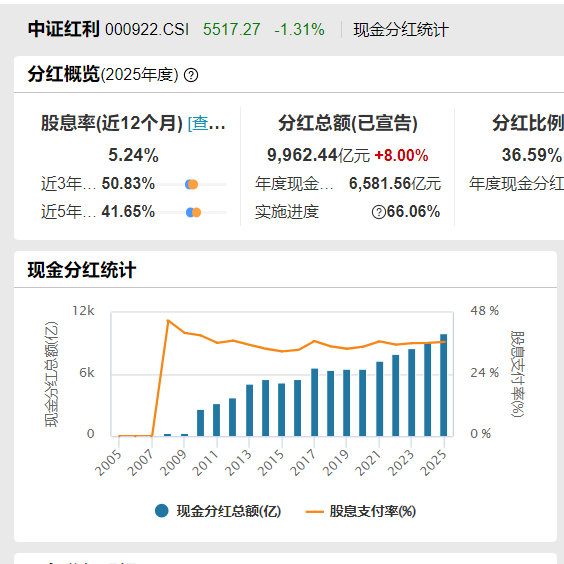Click the index code 000922.CSI
This screenshot has width=564, height=564.
pyautogui.click(x=147, y=29)
